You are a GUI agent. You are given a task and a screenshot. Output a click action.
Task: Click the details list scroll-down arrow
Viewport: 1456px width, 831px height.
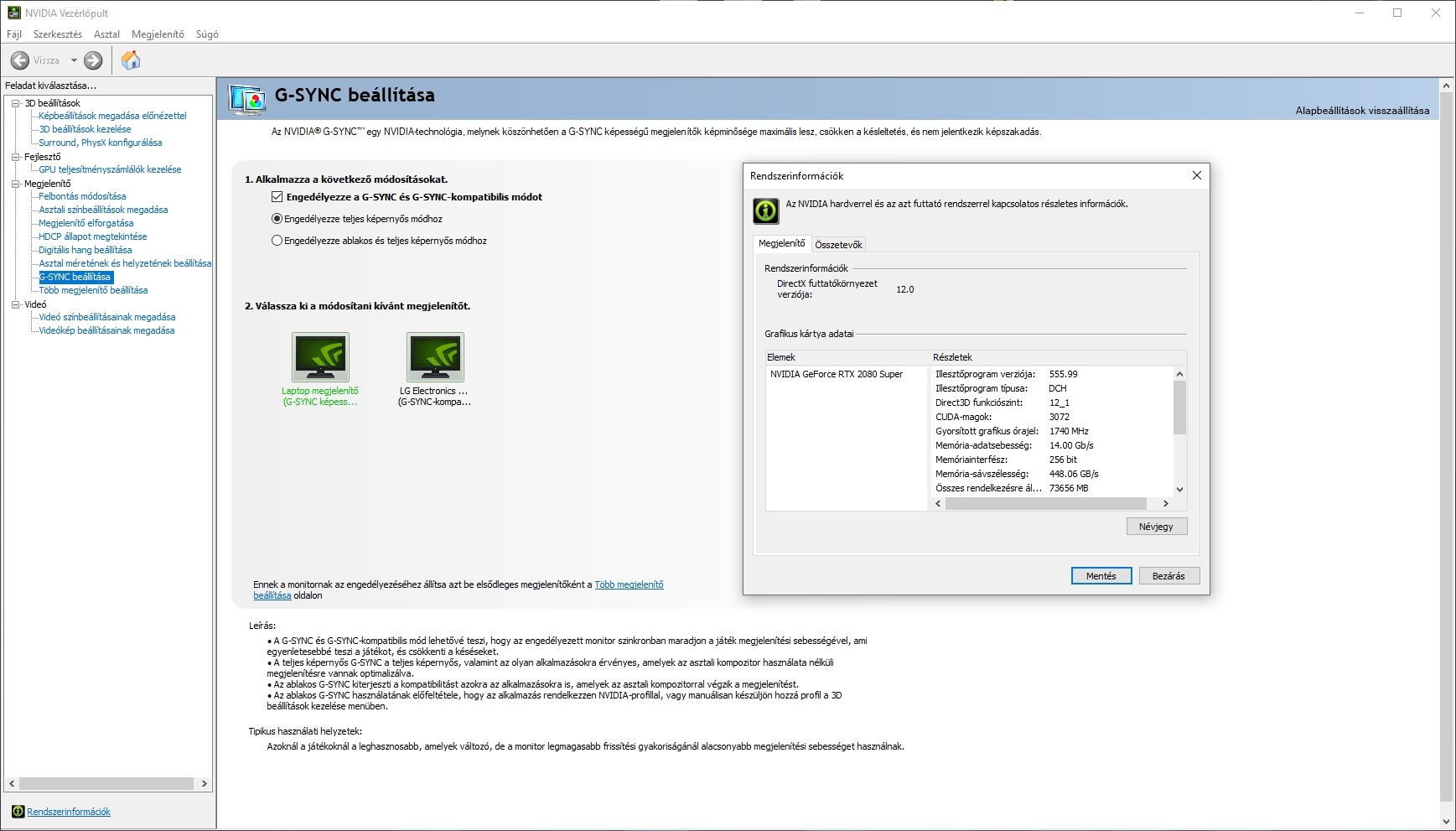[1179, 490]
